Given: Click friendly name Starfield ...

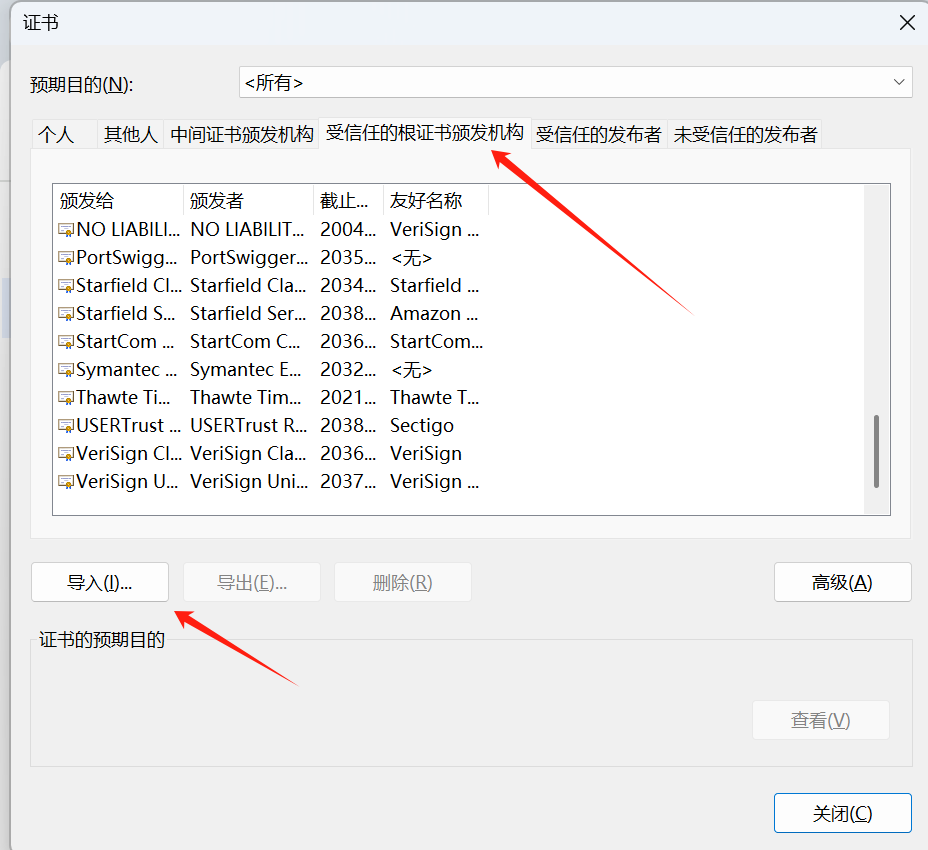Looking at the screenshot, I should 434,285.
